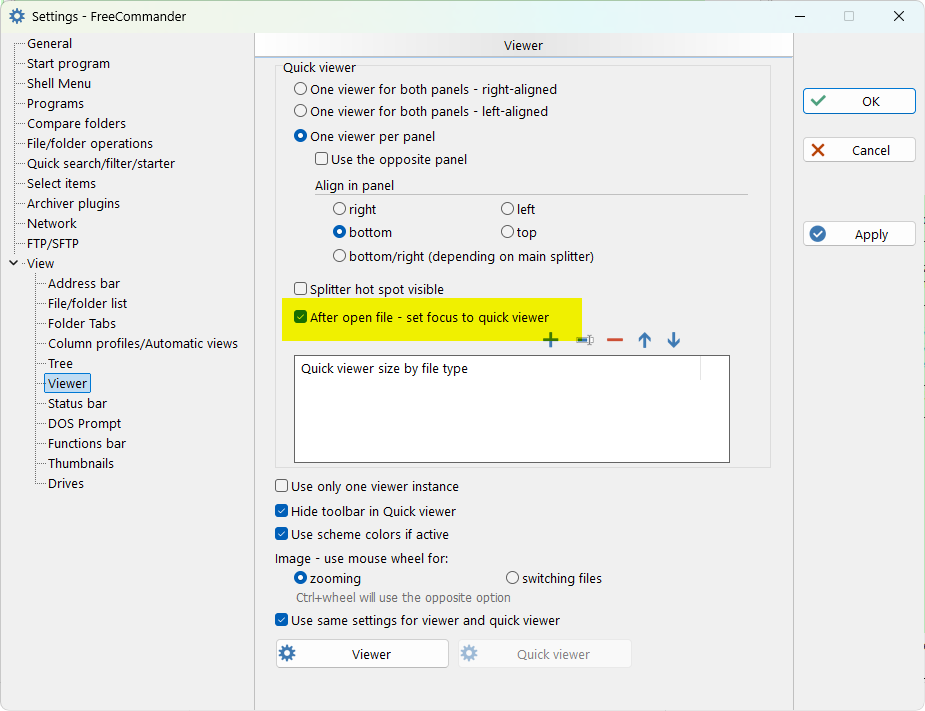Click the green plus add entry icon

550,340
